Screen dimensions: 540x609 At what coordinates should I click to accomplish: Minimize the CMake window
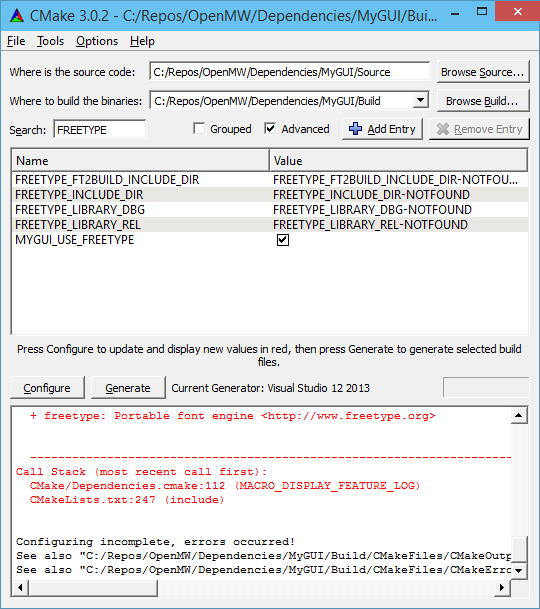(455, 12)
